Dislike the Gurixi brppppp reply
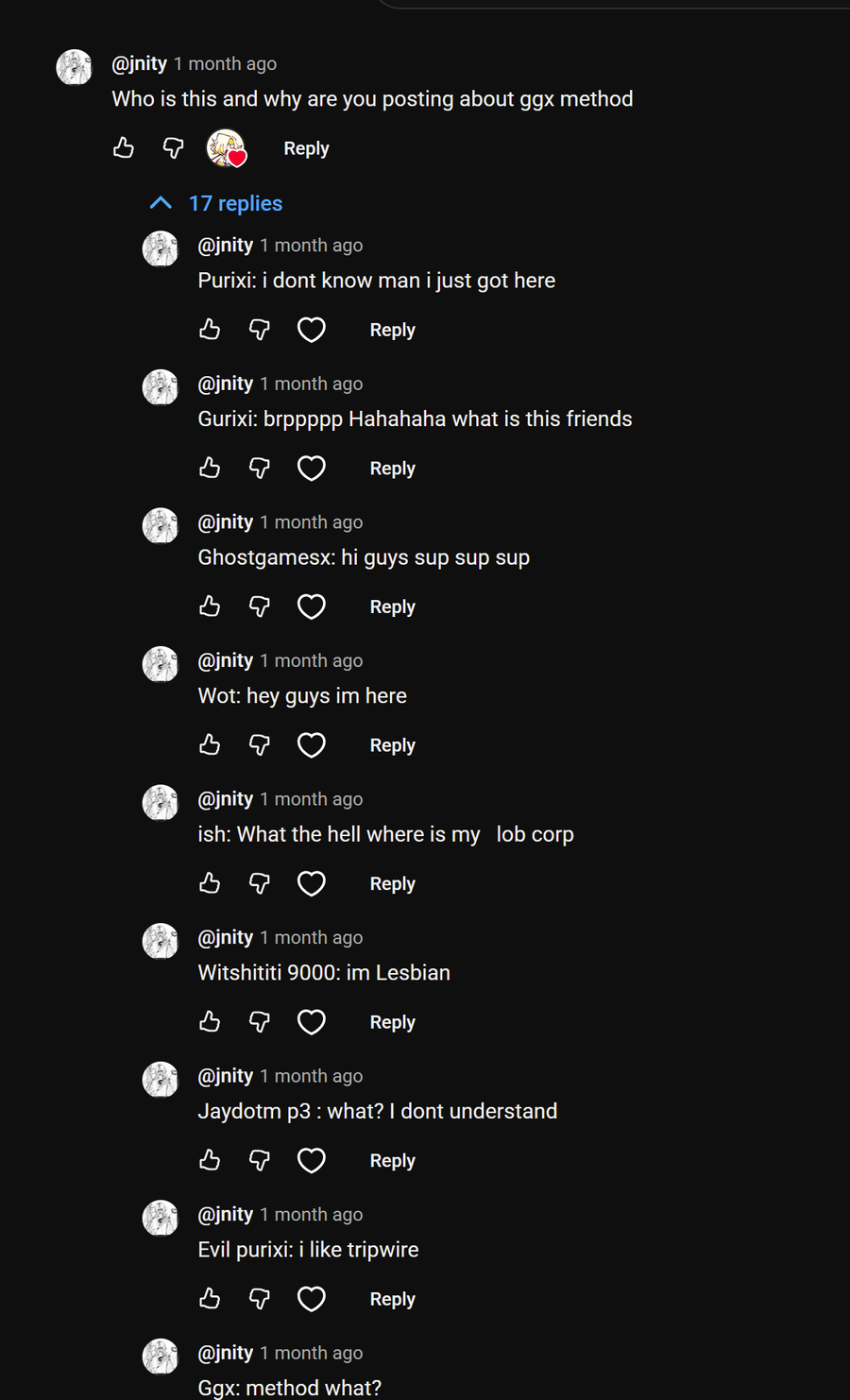 tap(259, 468)
